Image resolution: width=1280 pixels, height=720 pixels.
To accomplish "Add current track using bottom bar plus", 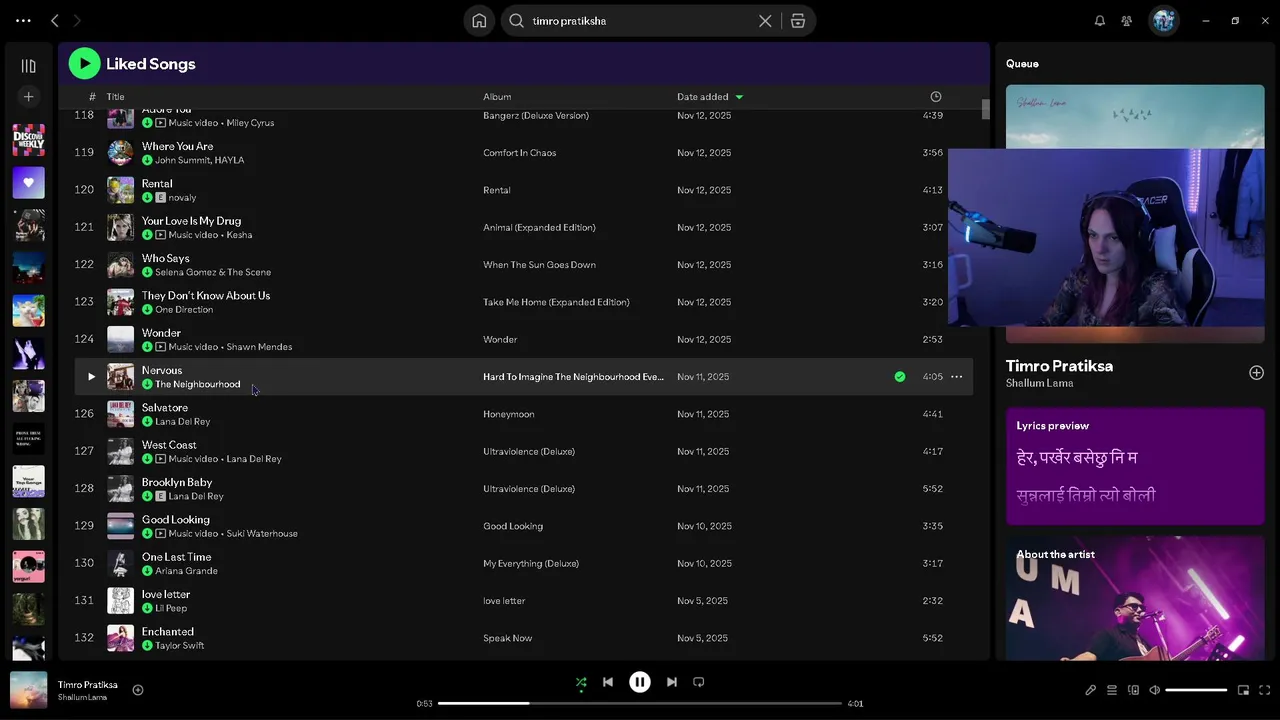I will 138,690.
